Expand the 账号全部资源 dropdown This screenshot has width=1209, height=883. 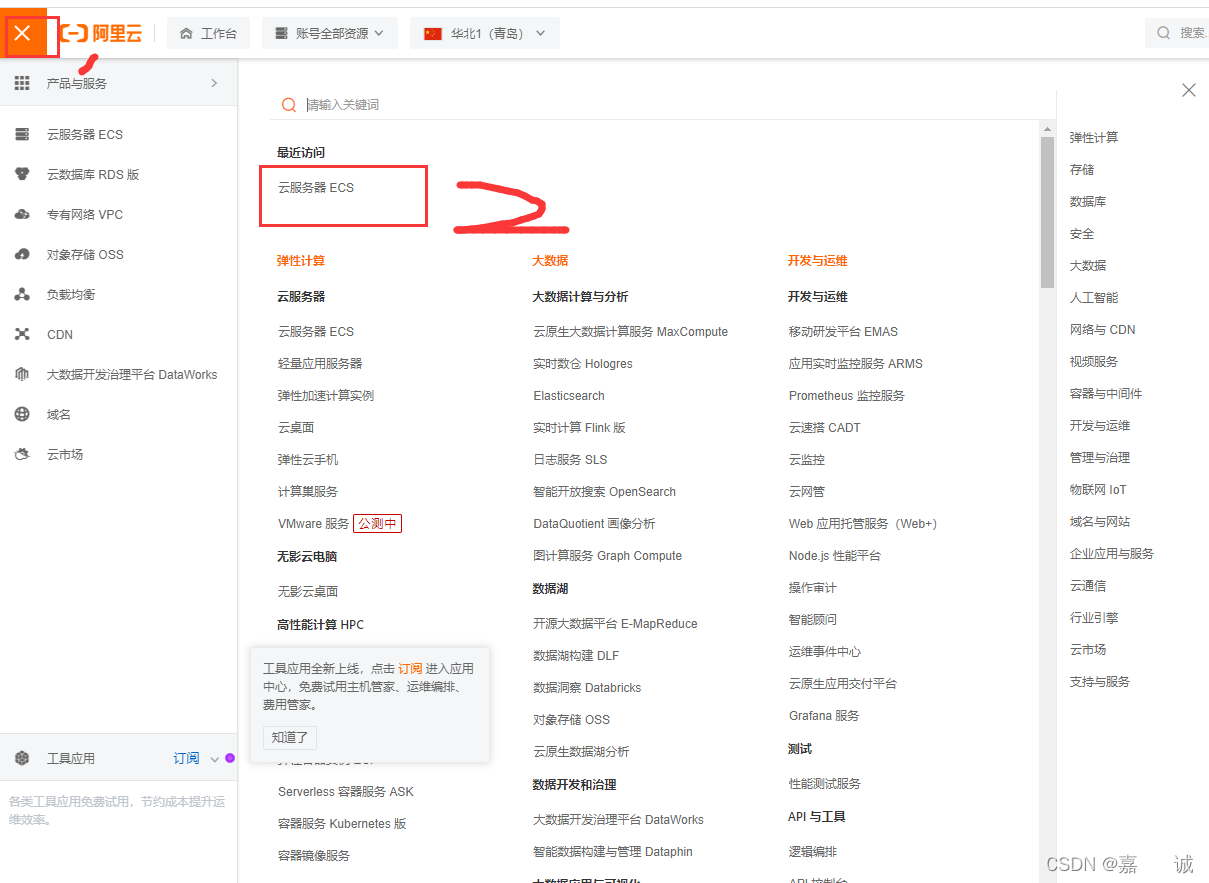[330, 32]
